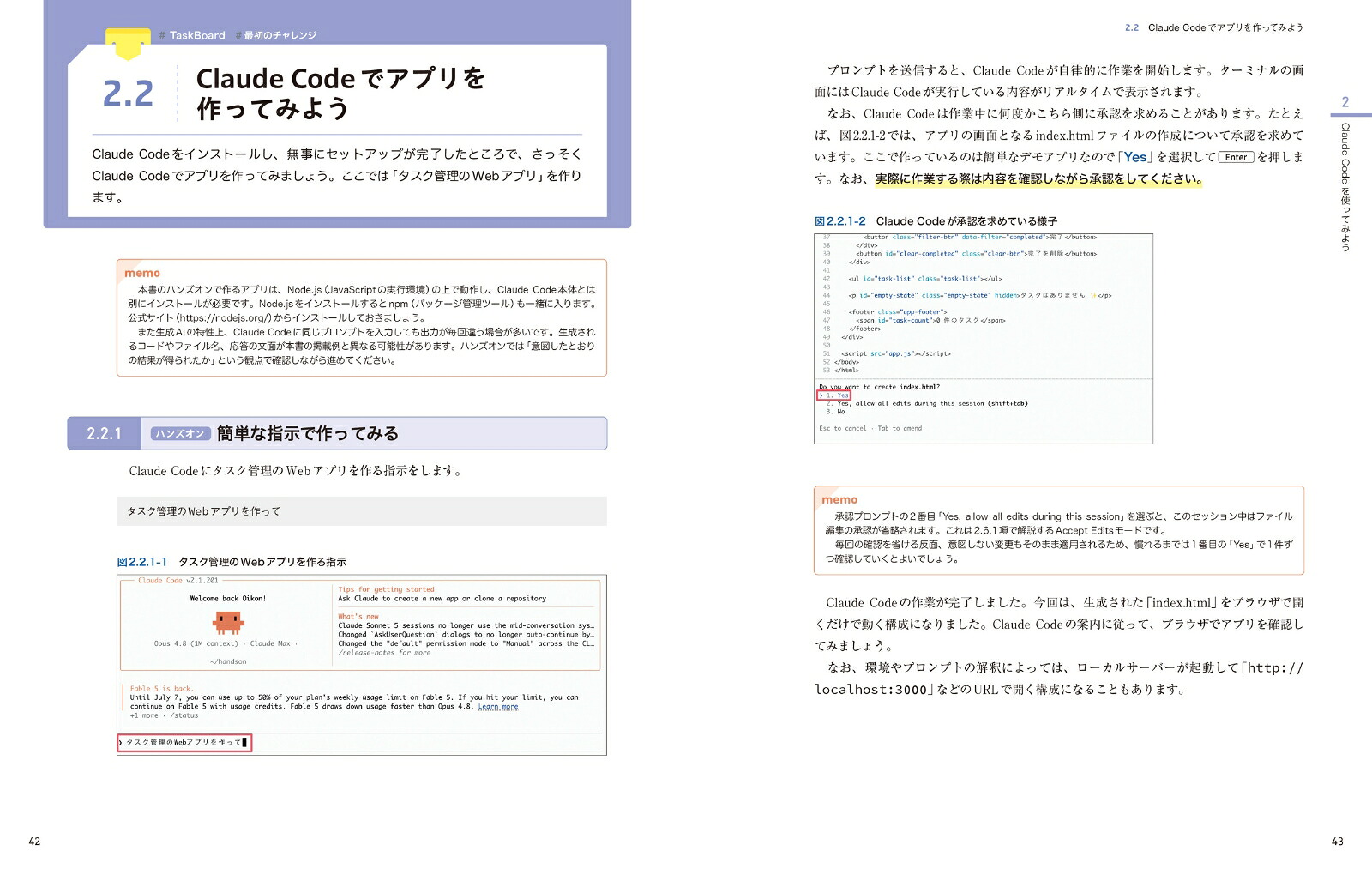
Task: Click the memo label on the right page
Action: [x=839, y=499]
